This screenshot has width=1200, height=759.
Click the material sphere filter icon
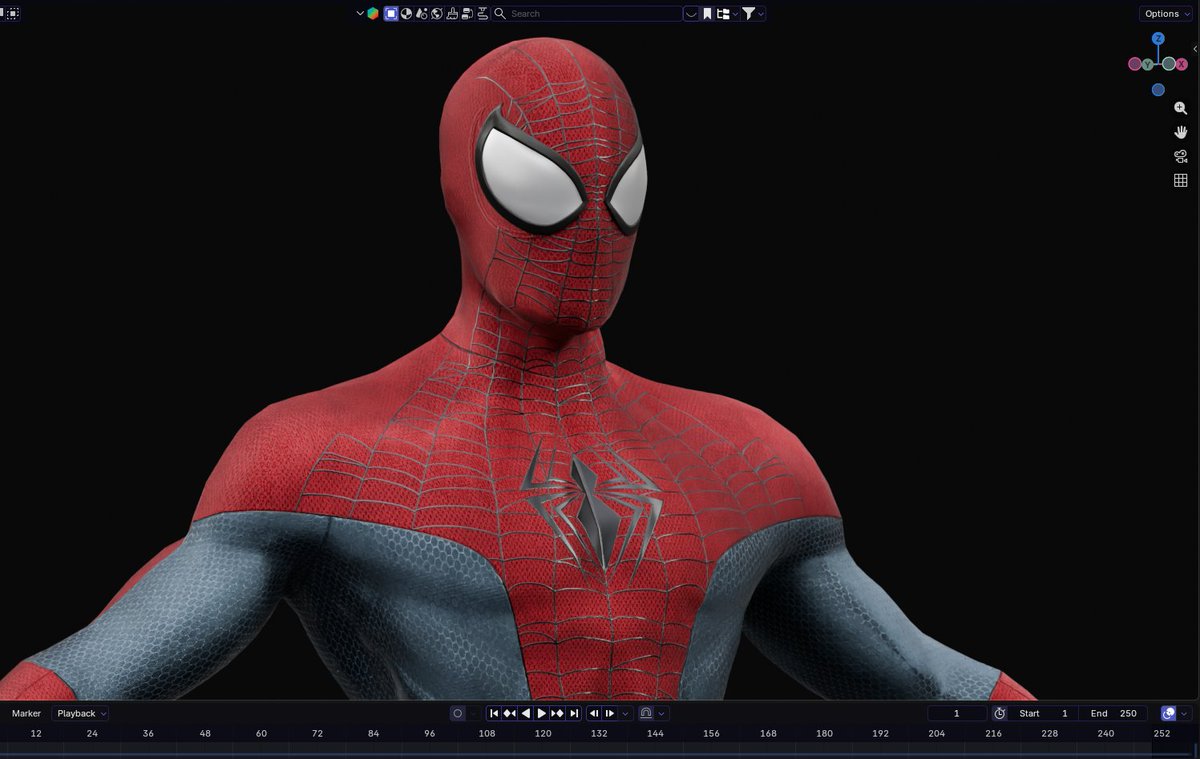(405, 14)
